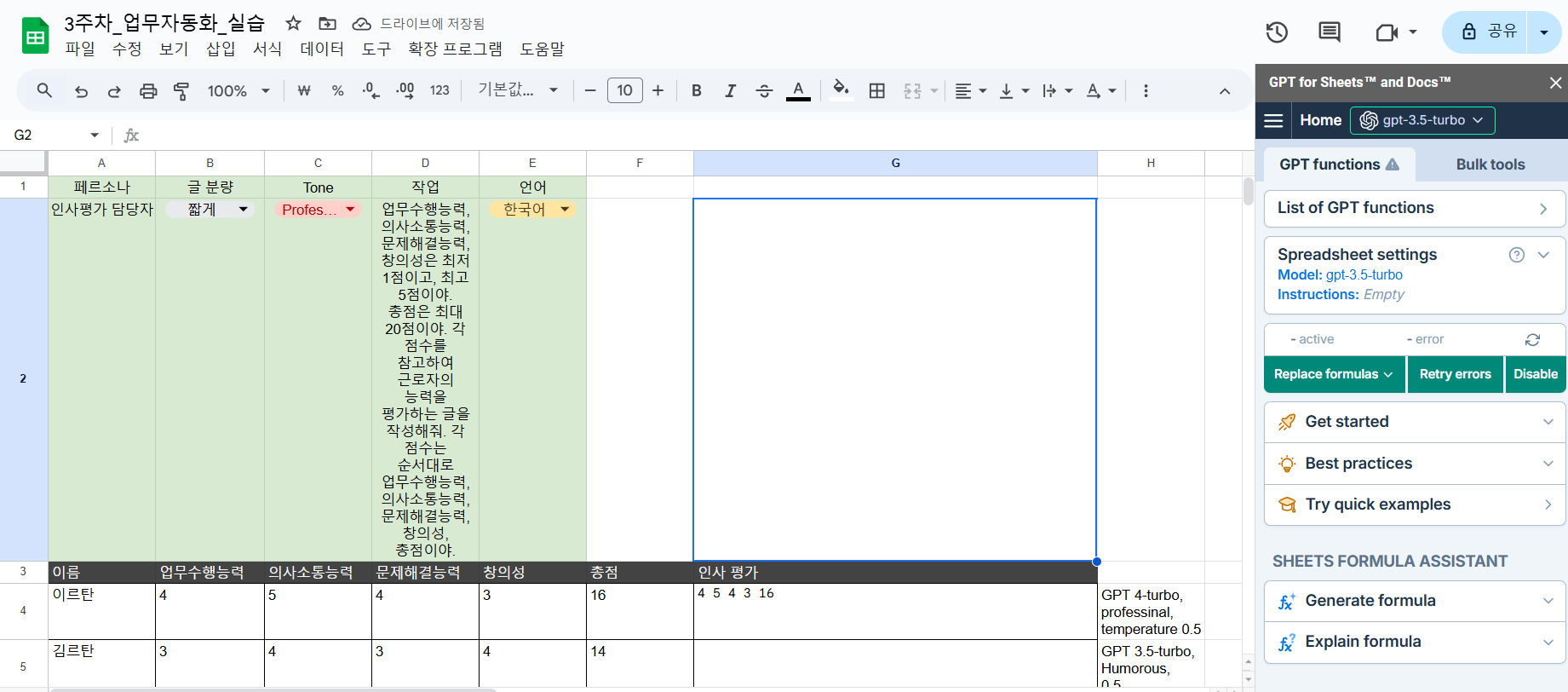
Task: Format cell as won currency
Action: 304,91
